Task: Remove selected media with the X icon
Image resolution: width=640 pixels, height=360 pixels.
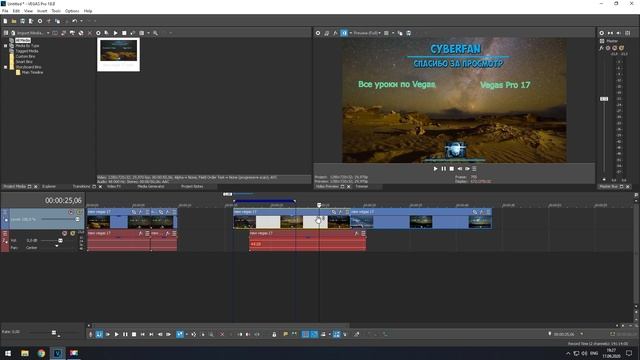Action: tap(90, 33)
